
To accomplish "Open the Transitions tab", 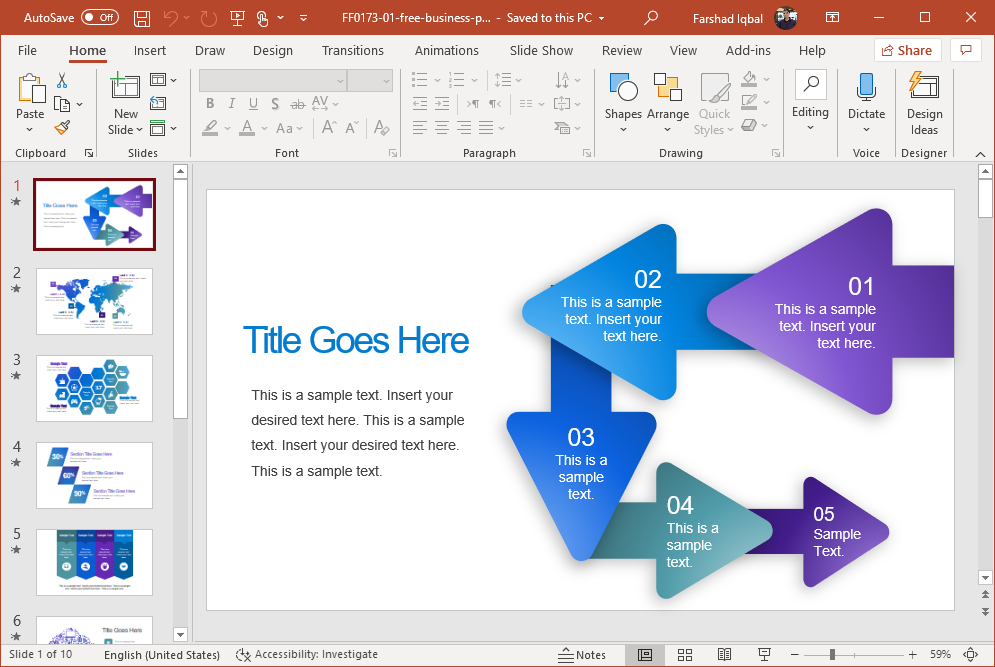I will coord(352,50).
